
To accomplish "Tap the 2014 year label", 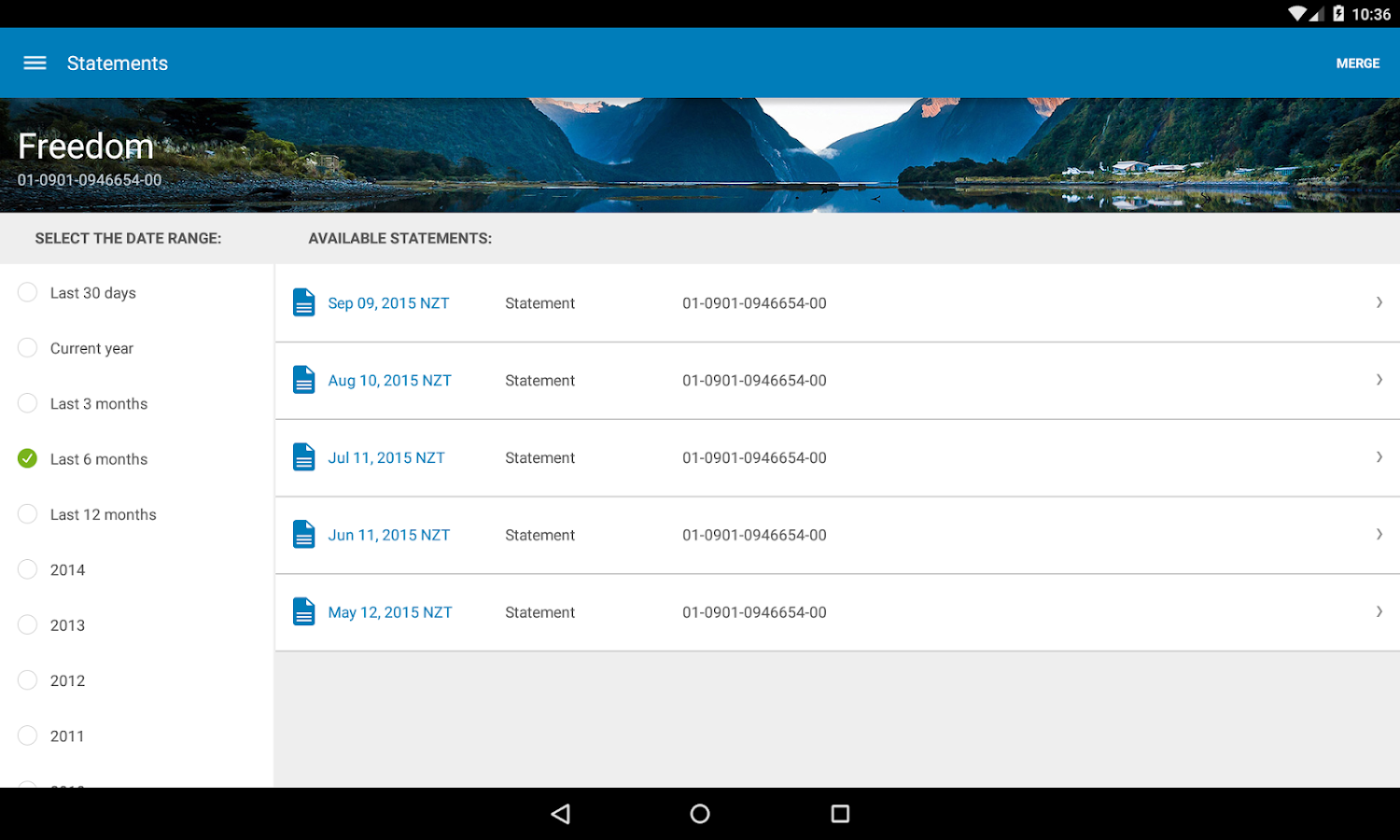I will tap(67, 570).
